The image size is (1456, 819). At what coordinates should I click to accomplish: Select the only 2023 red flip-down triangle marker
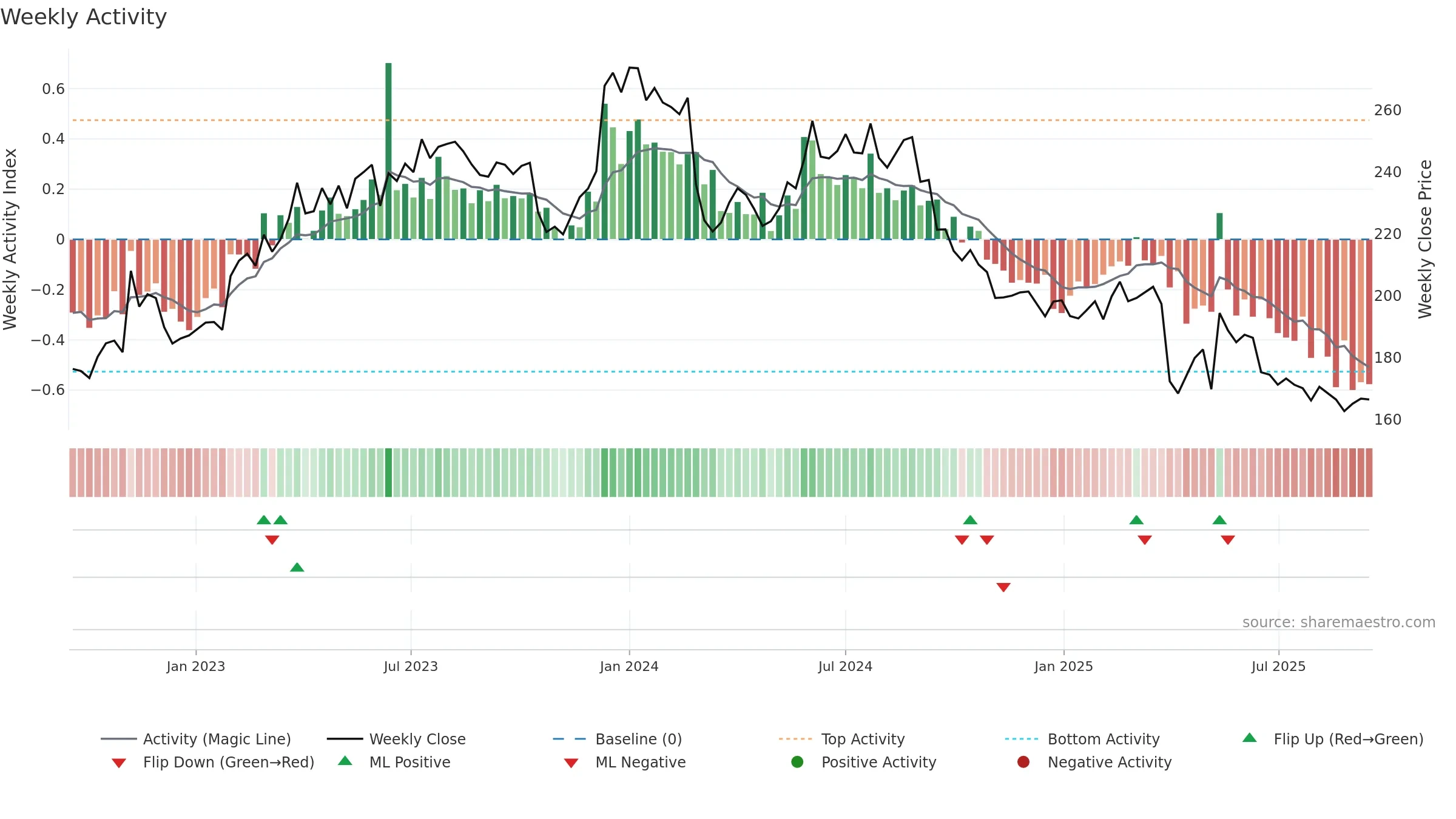(x=272, y=540)
